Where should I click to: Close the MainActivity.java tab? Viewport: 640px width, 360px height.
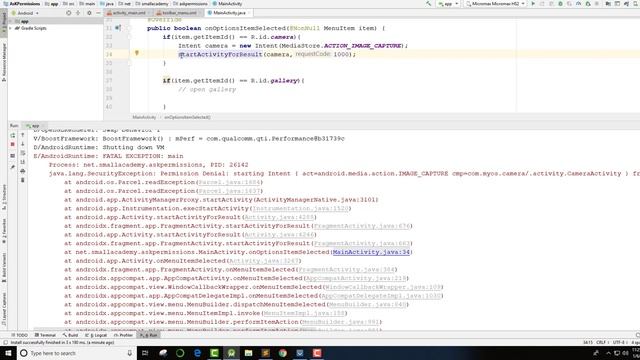249,13
